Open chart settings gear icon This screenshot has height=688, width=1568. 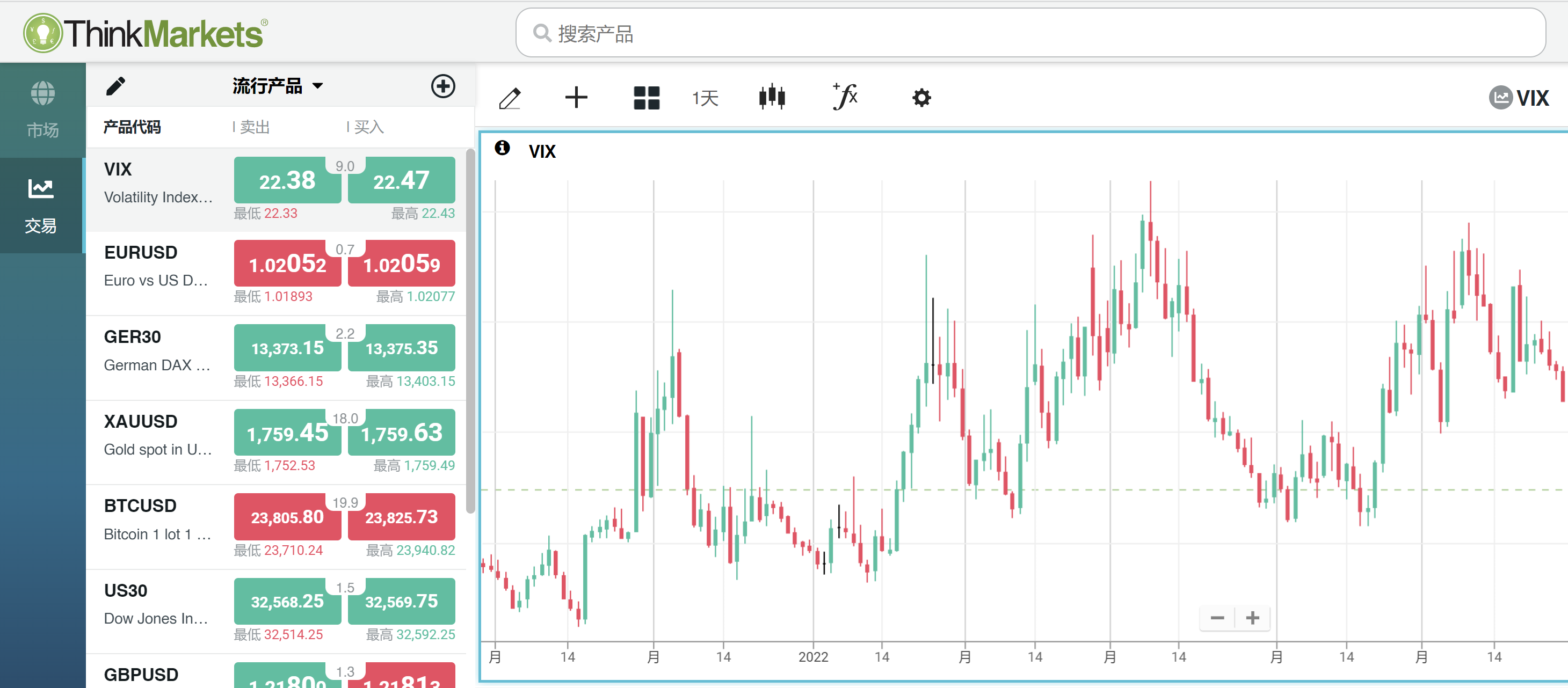(x=921, y=97)
